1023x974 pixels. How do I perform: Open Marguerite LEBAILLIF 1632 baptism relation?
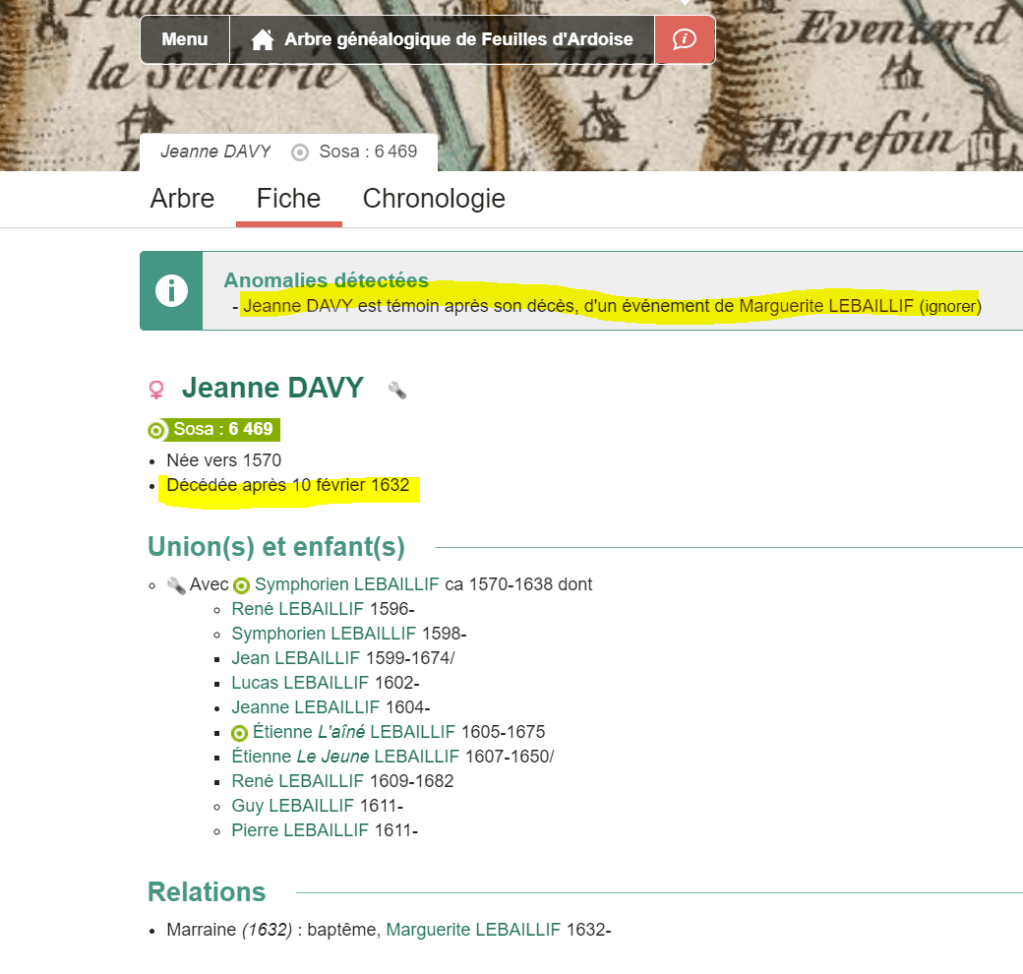click(x=473, y=930)
